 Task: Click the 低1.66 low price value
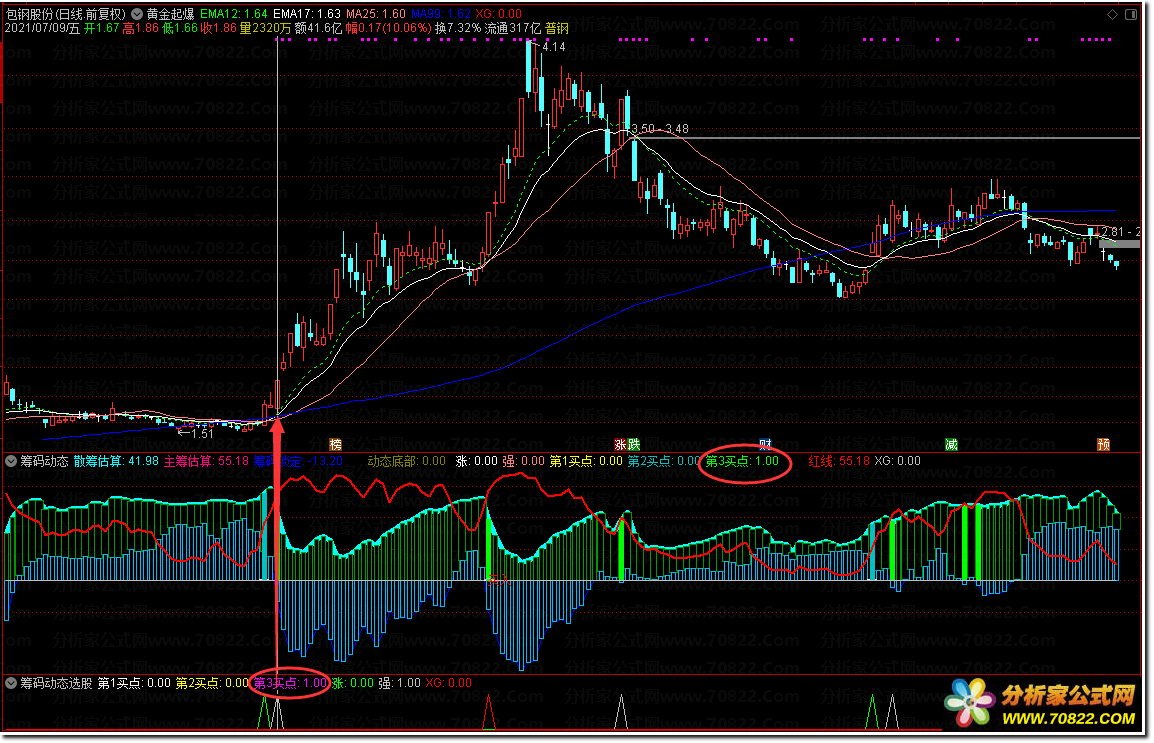(x=180, y=28)
